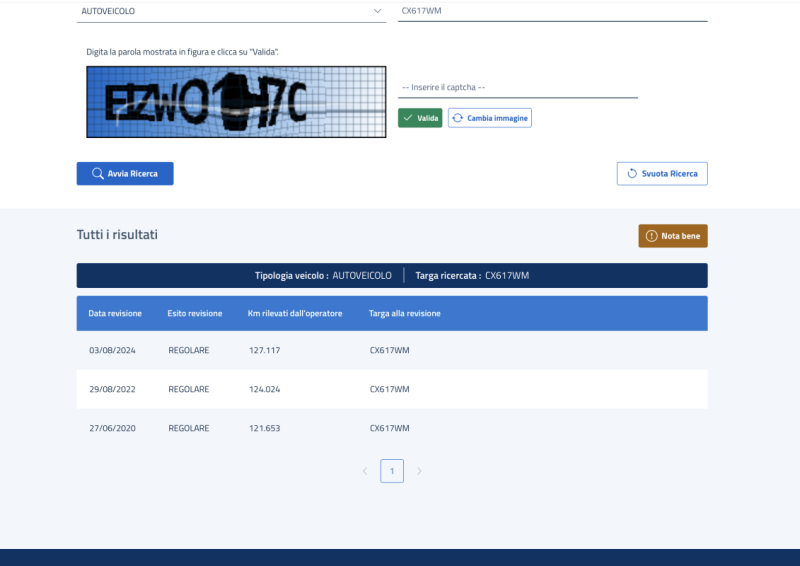Image resolution: width=800 pixels, height=566 pixels.
Task: Select the date 27/06/2020 cell
Action: 112,428
